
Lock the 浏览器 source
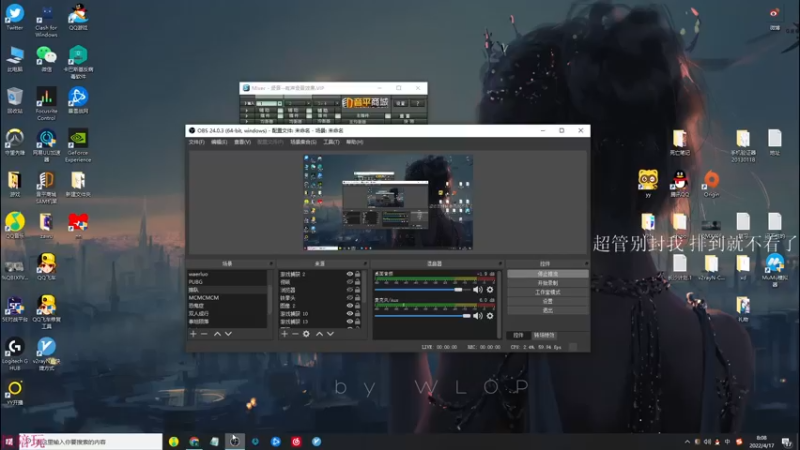point(358,290)
